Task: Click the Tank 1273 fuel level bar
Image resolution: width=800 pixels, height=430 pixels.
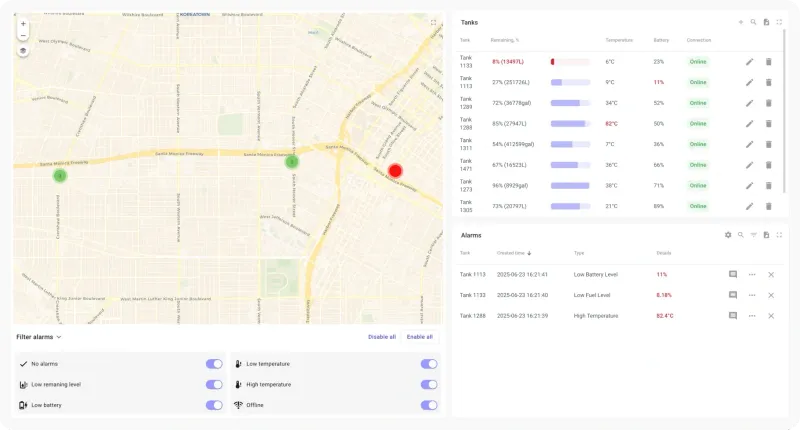Action: click(570, 186)
